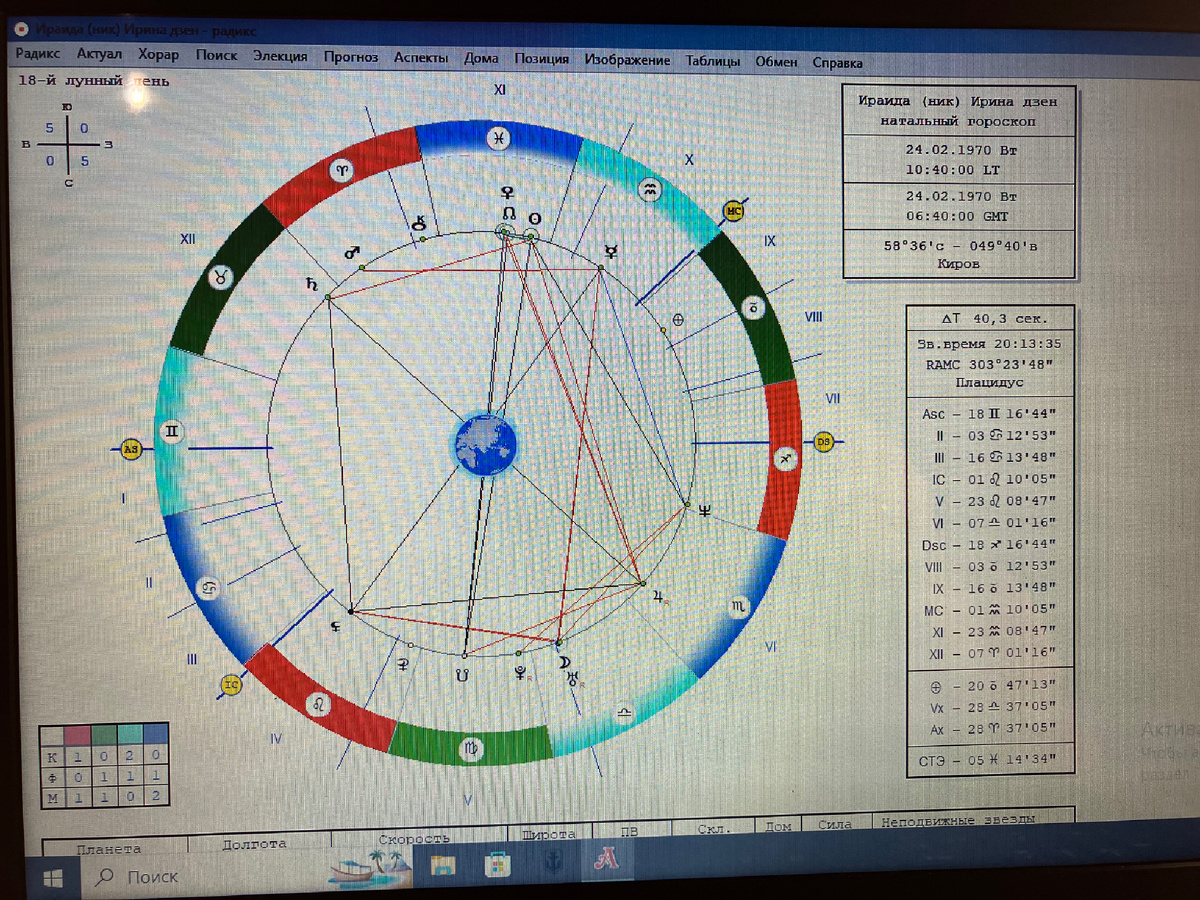The image size is (1200, 900).
Task: Open the Обмен menu
Action: point(776,62)
